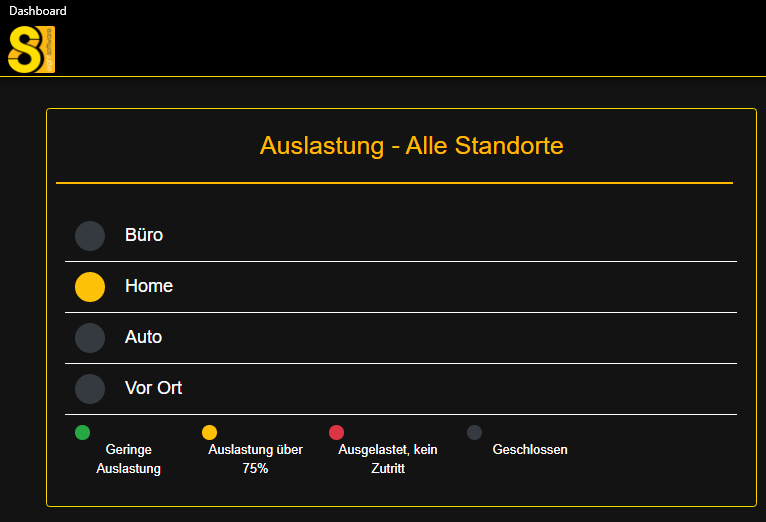This screenshot has width=766, height=522.
Task: Click the green legend dot for Geringe Auslastung
Action: coord(83,432)
